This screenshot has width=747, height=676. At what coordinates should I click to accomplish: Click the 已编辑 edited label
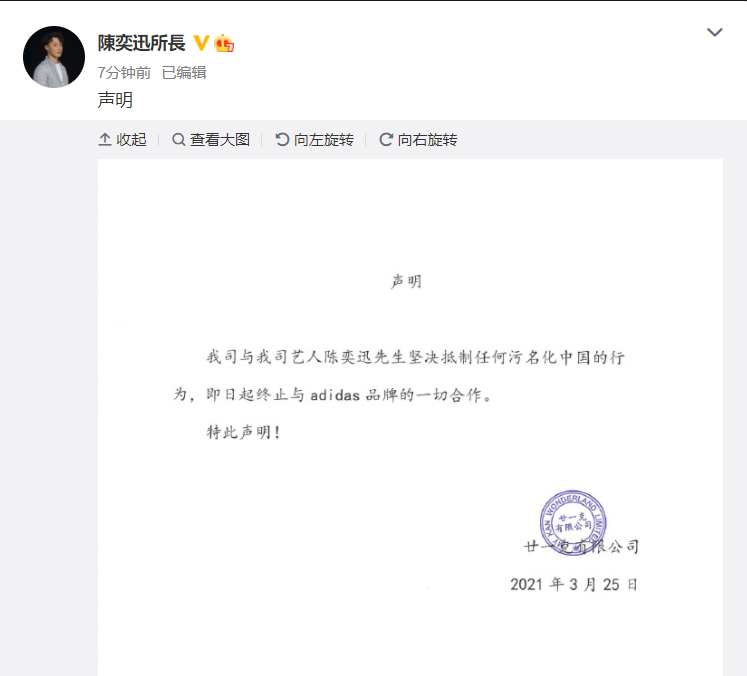[x=184, y=73]
